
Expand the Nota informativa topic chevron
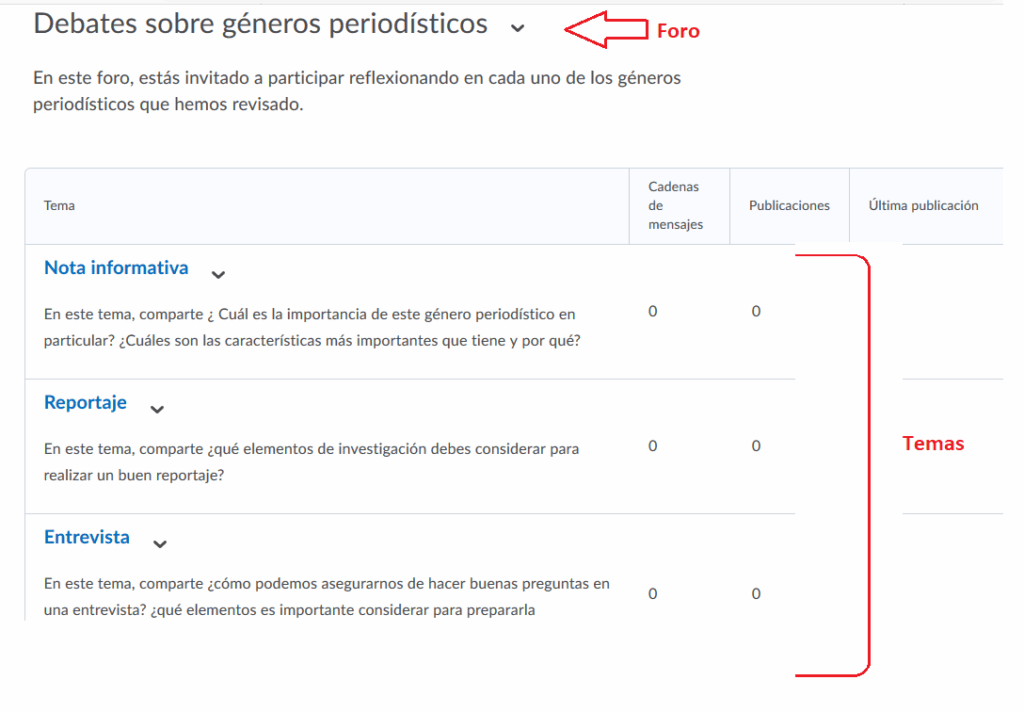[219, 273]
